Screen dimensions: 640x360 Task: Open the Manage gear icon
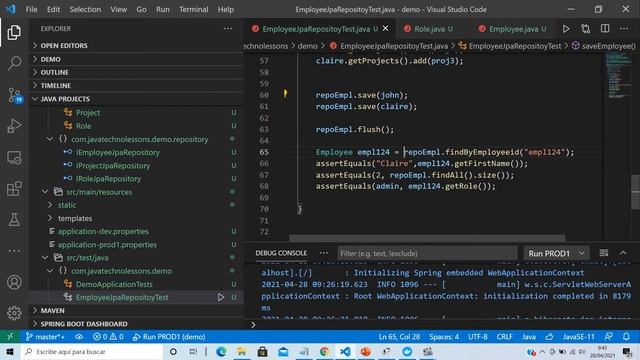click(x=14, y=313)
